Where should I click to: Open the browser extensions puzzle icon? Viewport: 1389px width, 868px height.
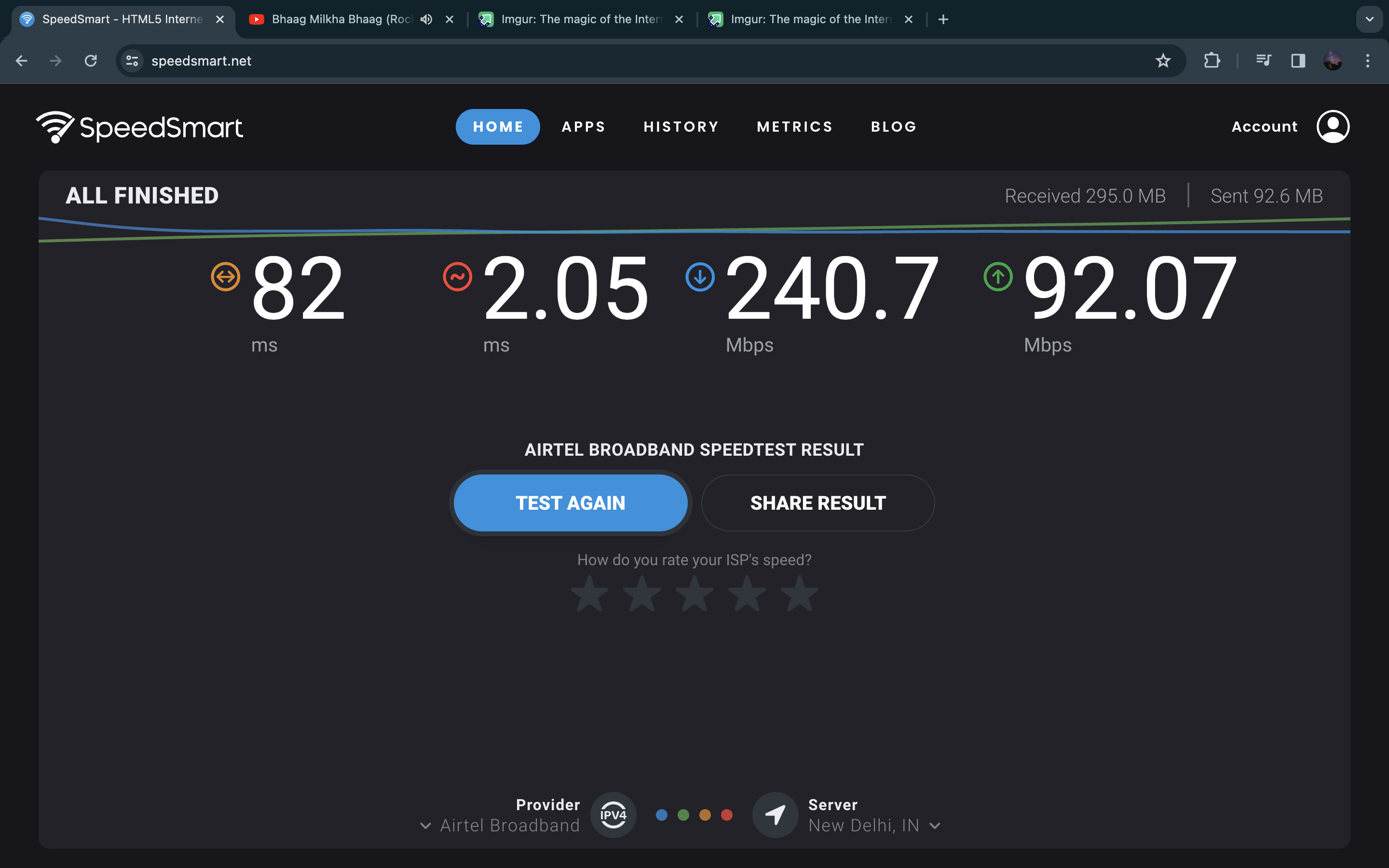pos(1212,61)
